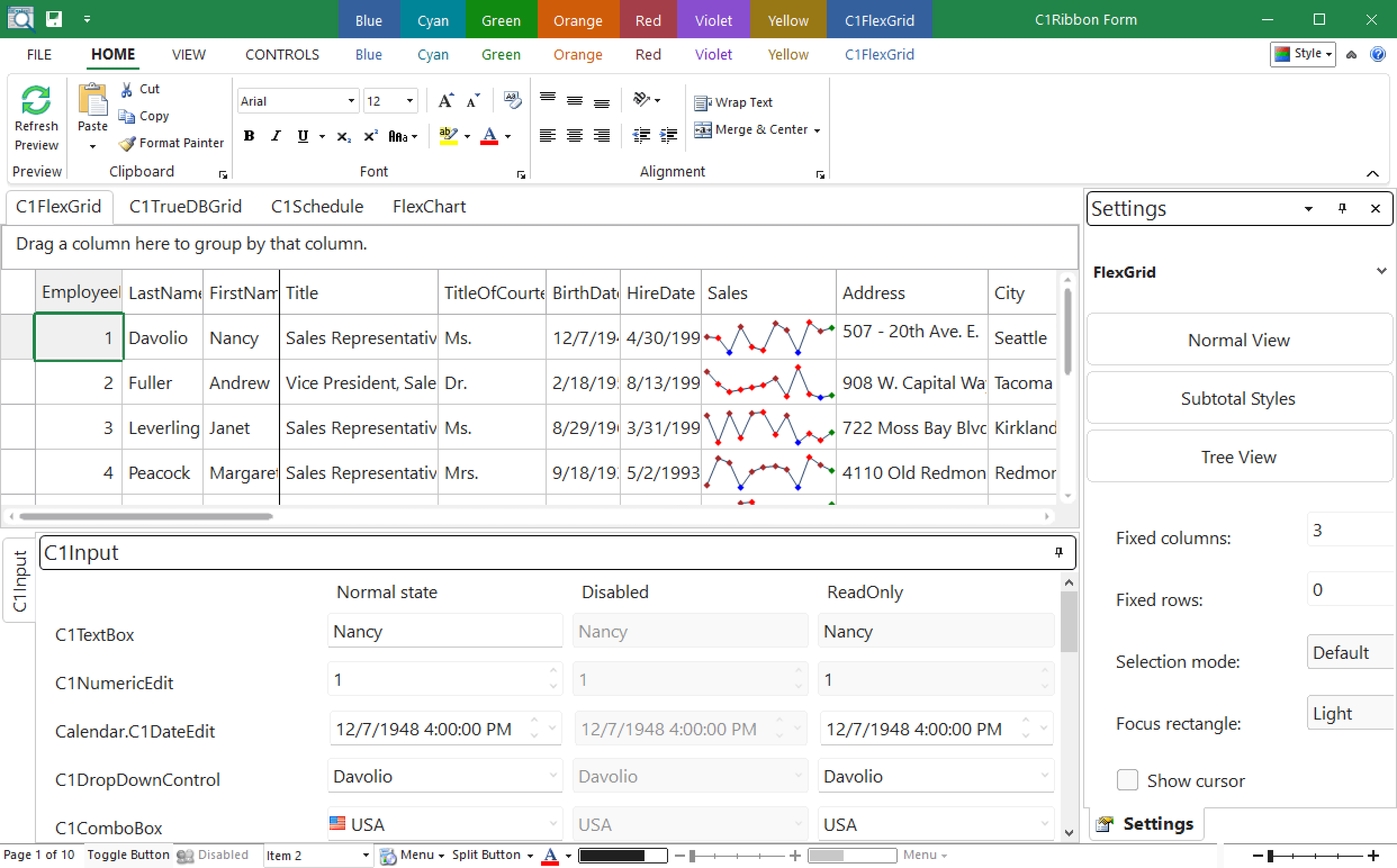Click the Normal state C1TextBox Nancy field
Image resolution: width=1397 pixels, height=868 pixels.
[x=445, y=631]
